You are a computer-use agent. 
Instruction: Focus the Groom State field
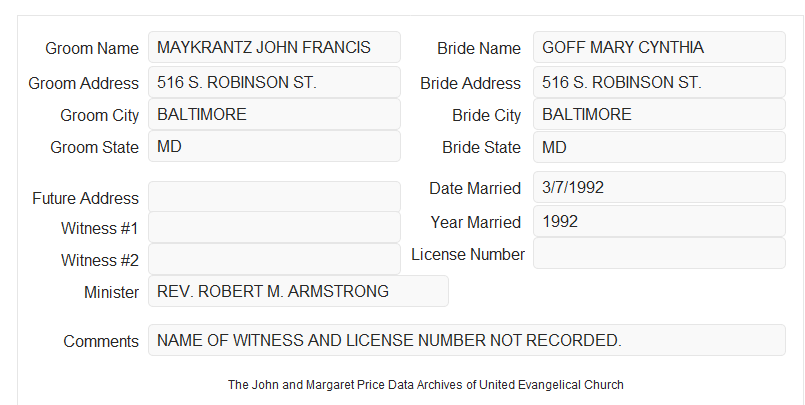[x=274, y=146]
